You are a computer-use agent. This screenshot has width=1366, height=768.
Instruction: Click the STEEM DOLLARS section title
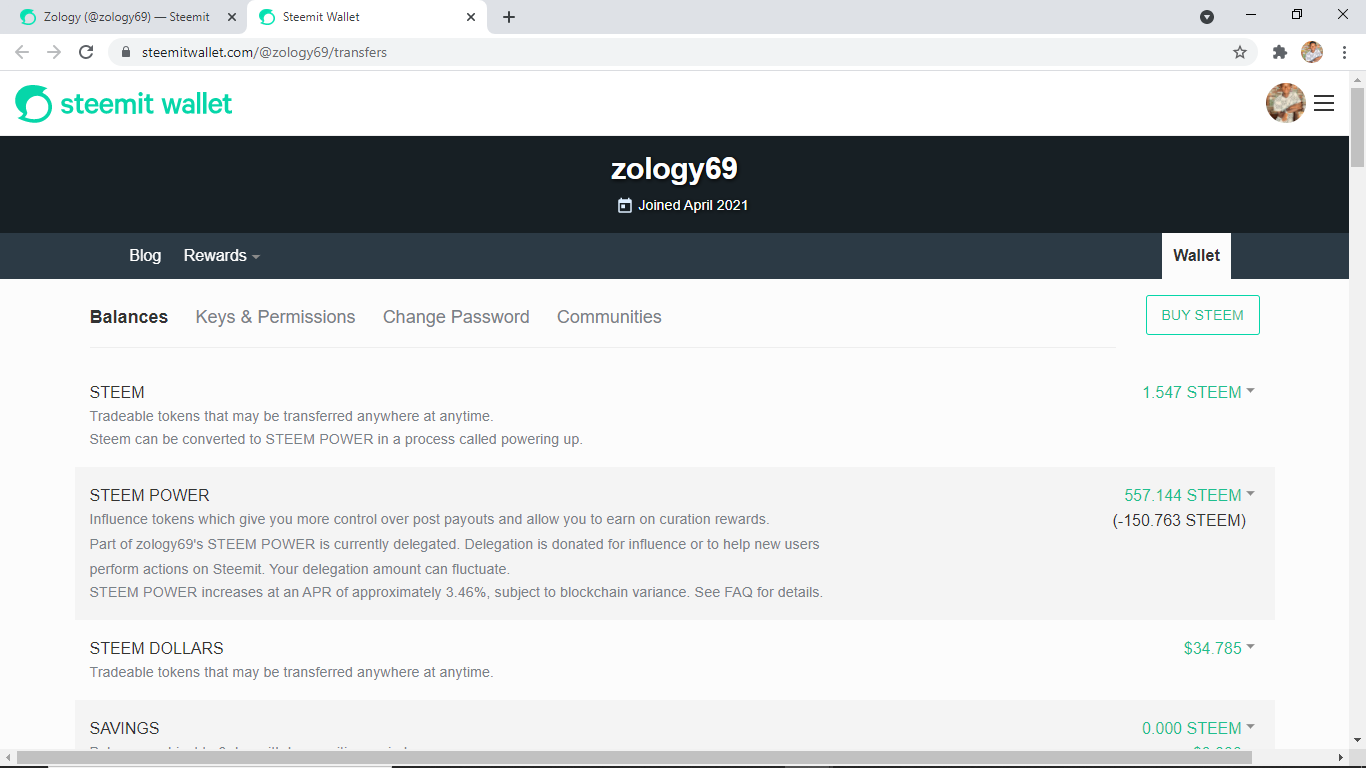click(157, 648)
